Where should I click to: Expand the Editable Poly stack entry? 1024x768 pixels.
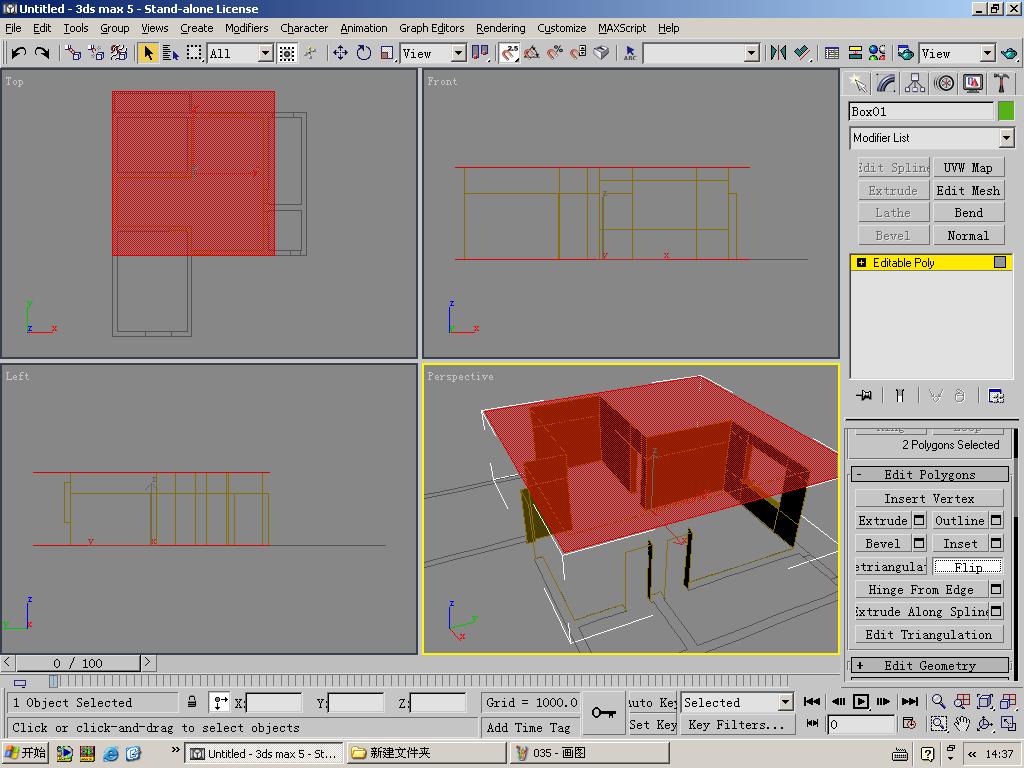click(x=861, y=263)
